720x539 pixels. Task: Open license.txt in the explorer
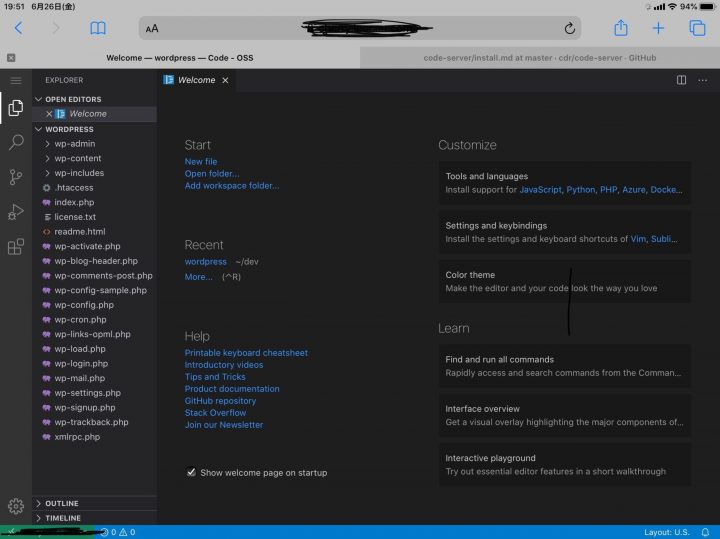95,217
